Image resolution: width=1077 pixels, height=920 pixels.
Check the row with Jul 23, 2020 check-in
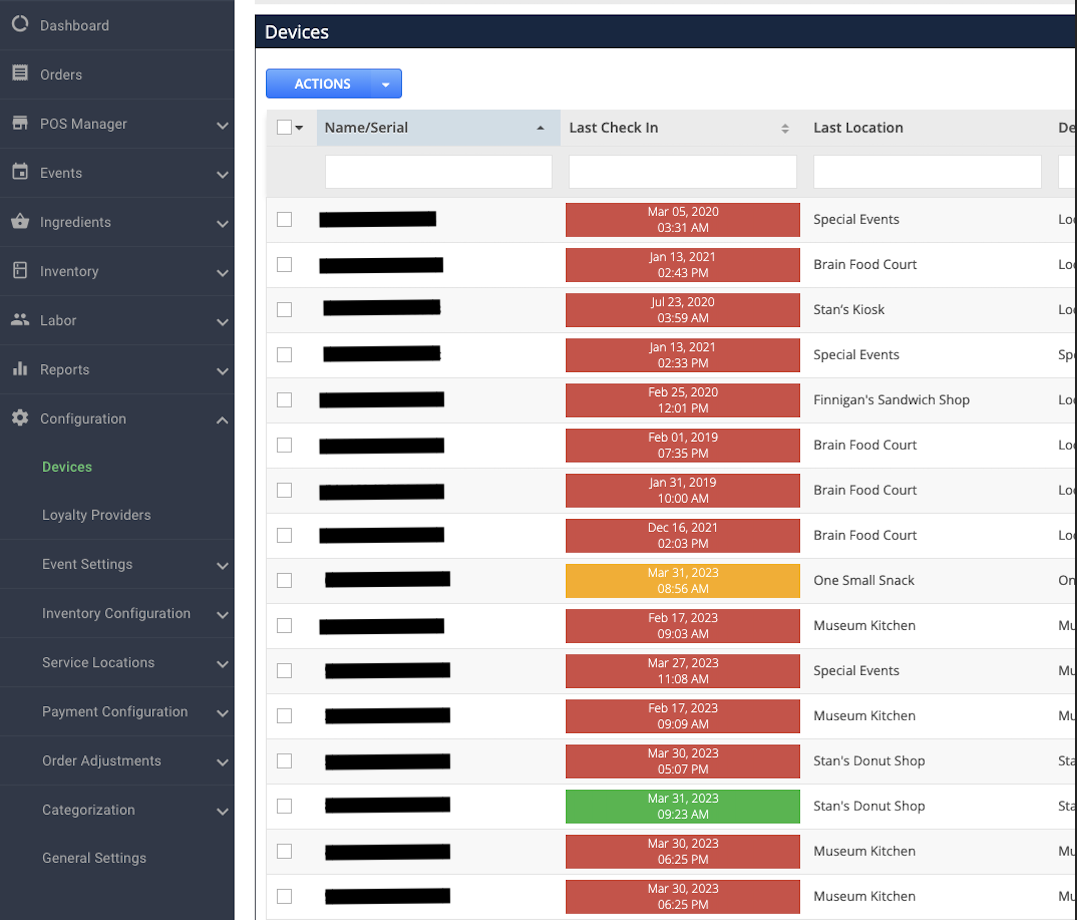(x=284, y=309)
